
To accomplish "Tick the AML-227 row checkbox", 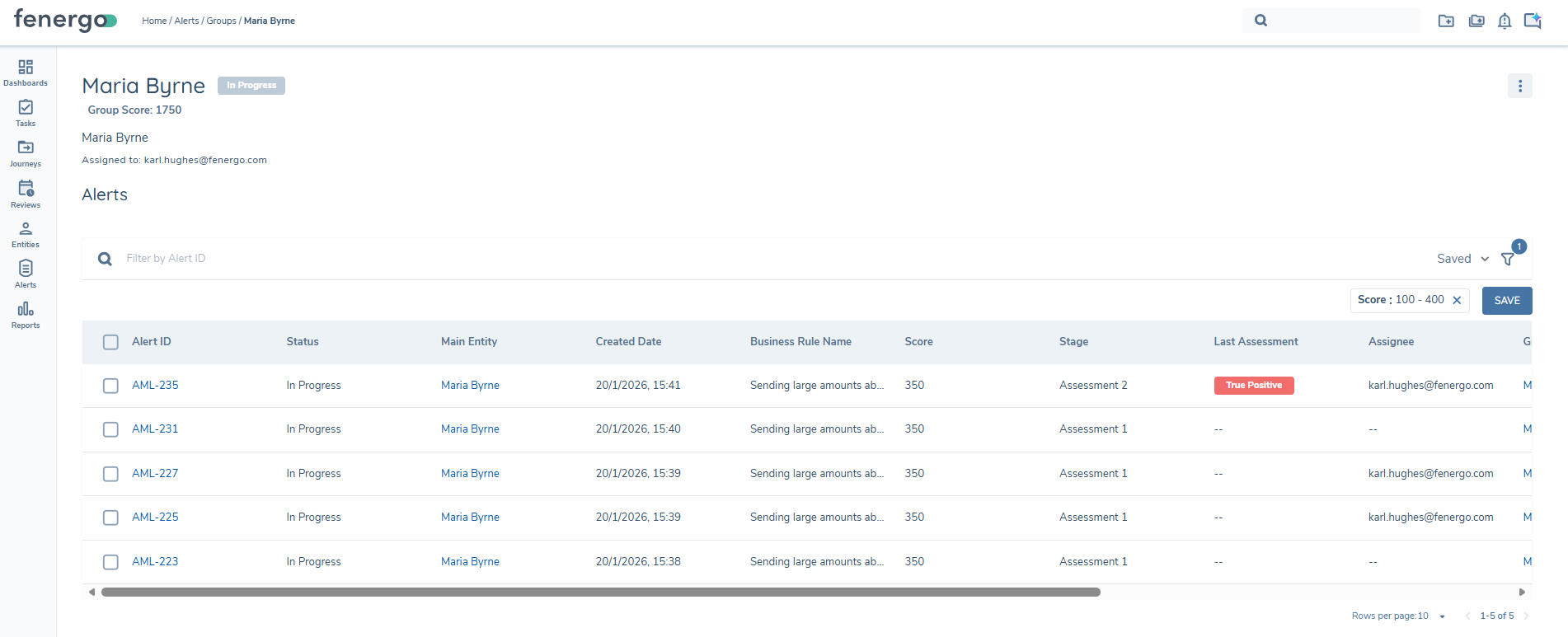I will (x=110, y=474).
